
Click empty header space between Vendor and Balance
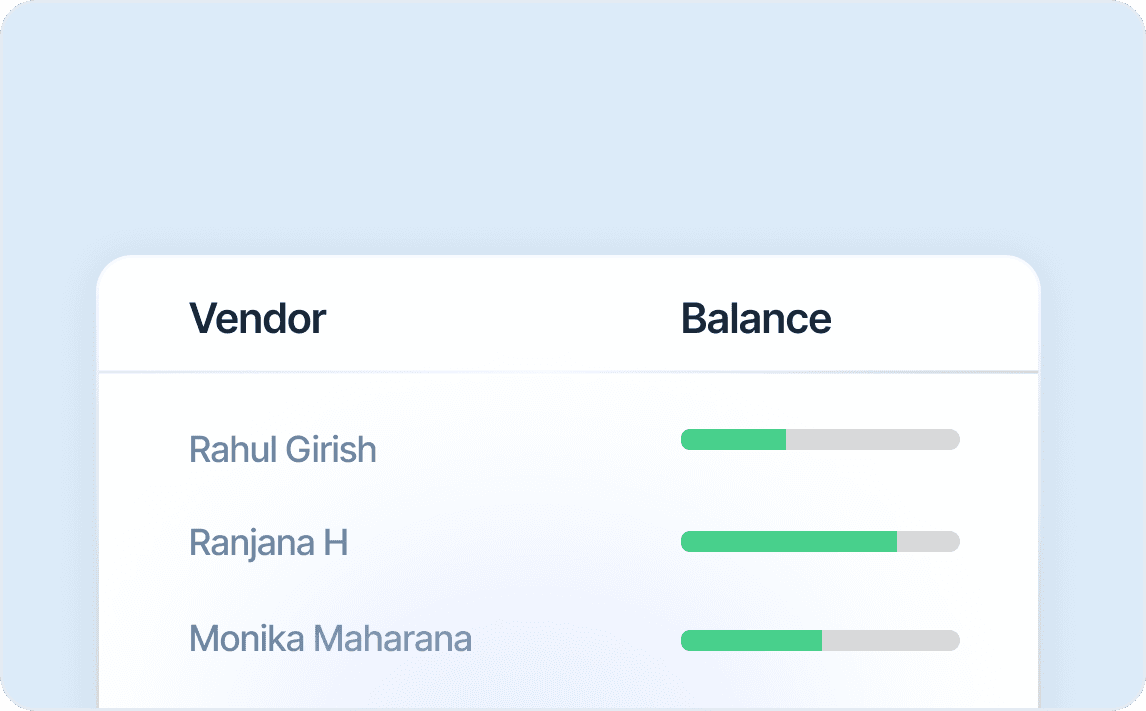click(500, 319)
